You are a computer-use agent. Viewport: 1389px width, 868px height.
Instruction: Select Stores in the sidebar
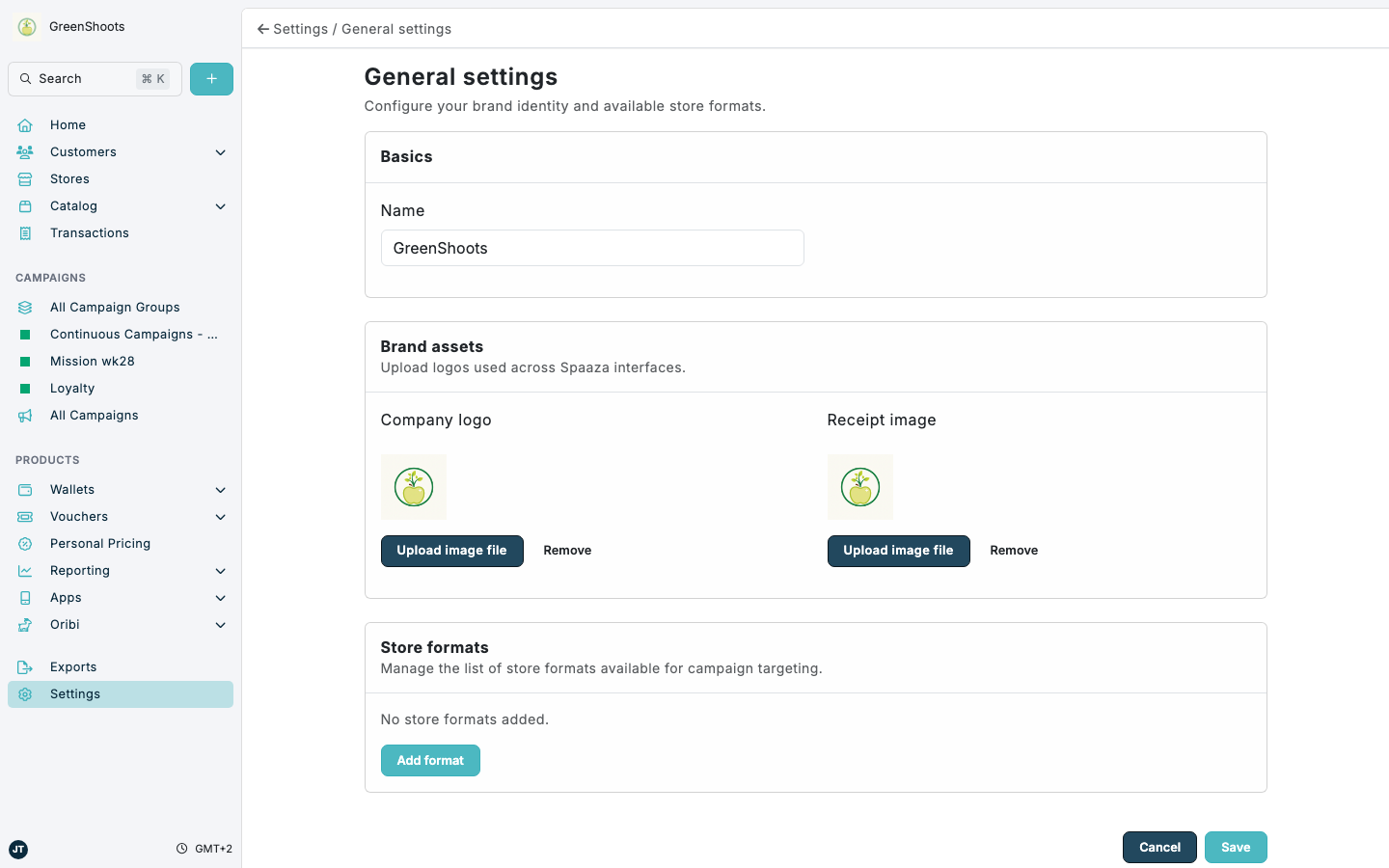[x=68, y=178]
